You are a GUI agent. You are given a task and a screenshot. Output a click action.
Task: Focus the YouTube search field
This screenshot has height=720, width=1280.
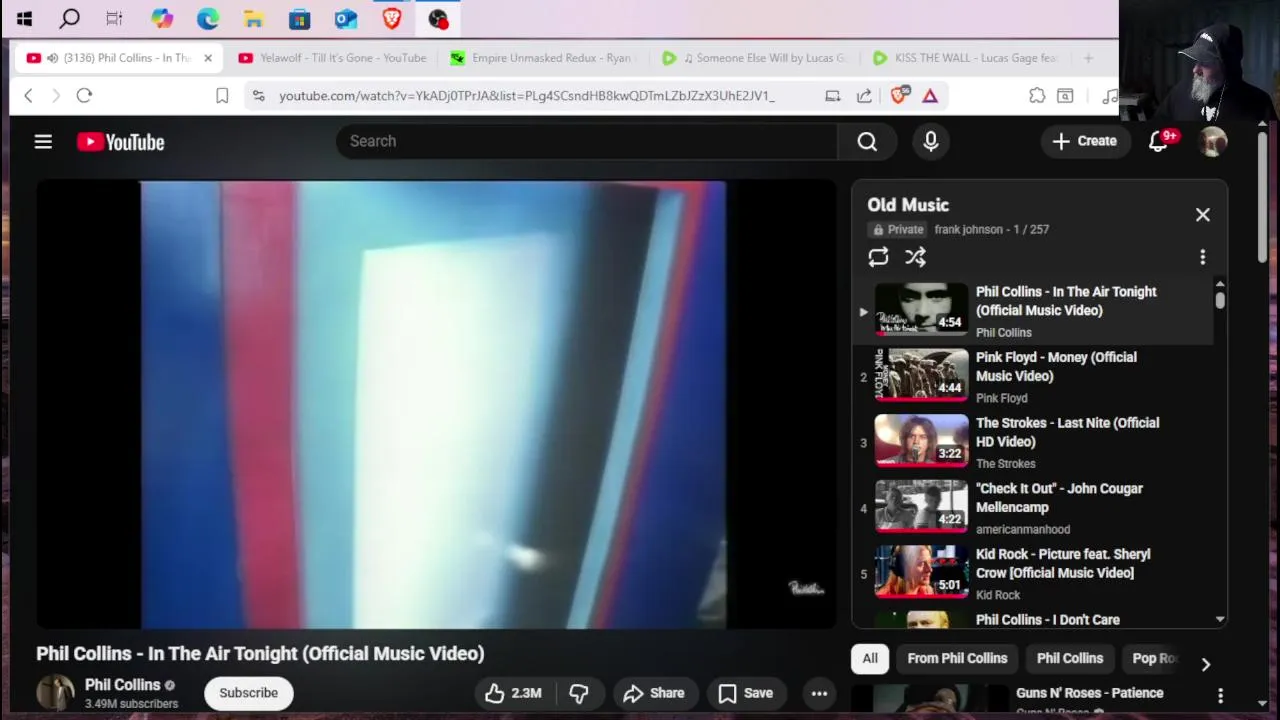587,141
